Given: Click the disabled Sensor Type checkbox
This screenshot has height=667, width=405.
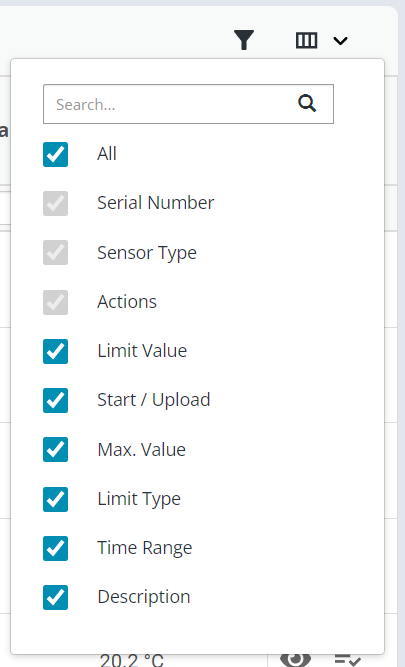Looking at the screenshot, I should 55,253.
